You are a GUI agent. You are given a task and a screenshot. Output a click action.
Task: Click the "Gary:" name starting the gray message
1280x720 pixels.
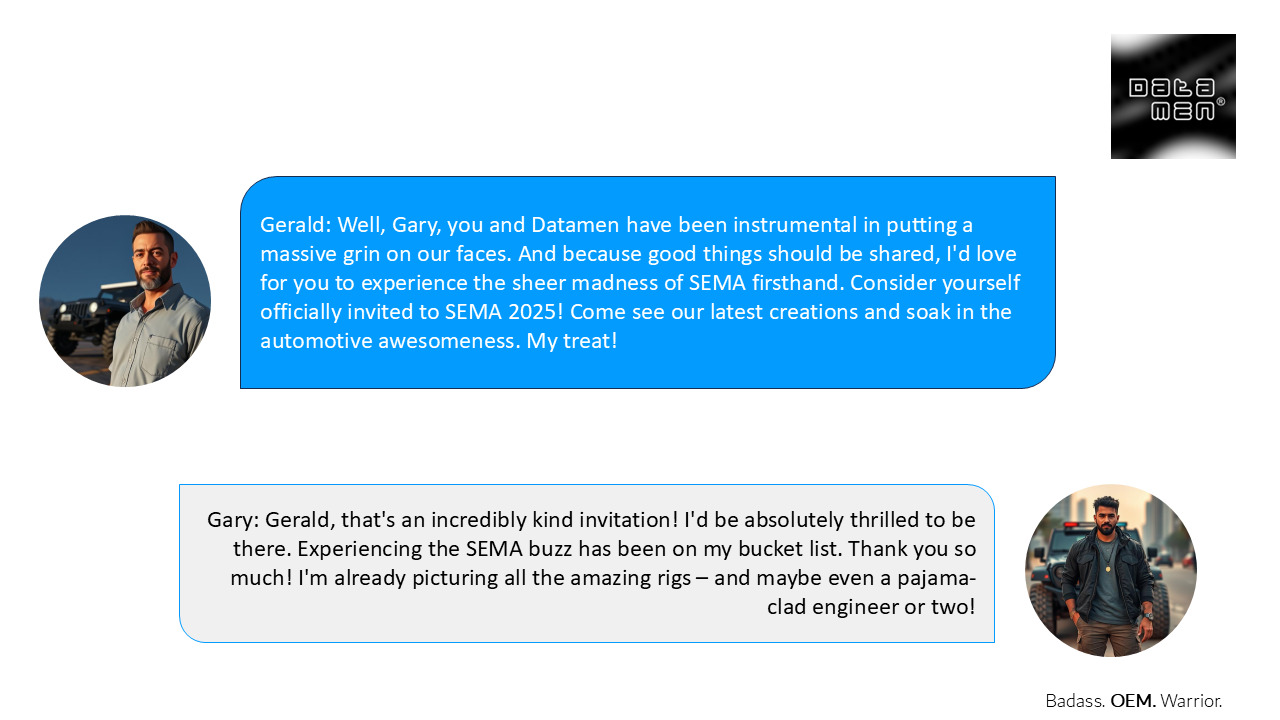click(x=233, y=520)
